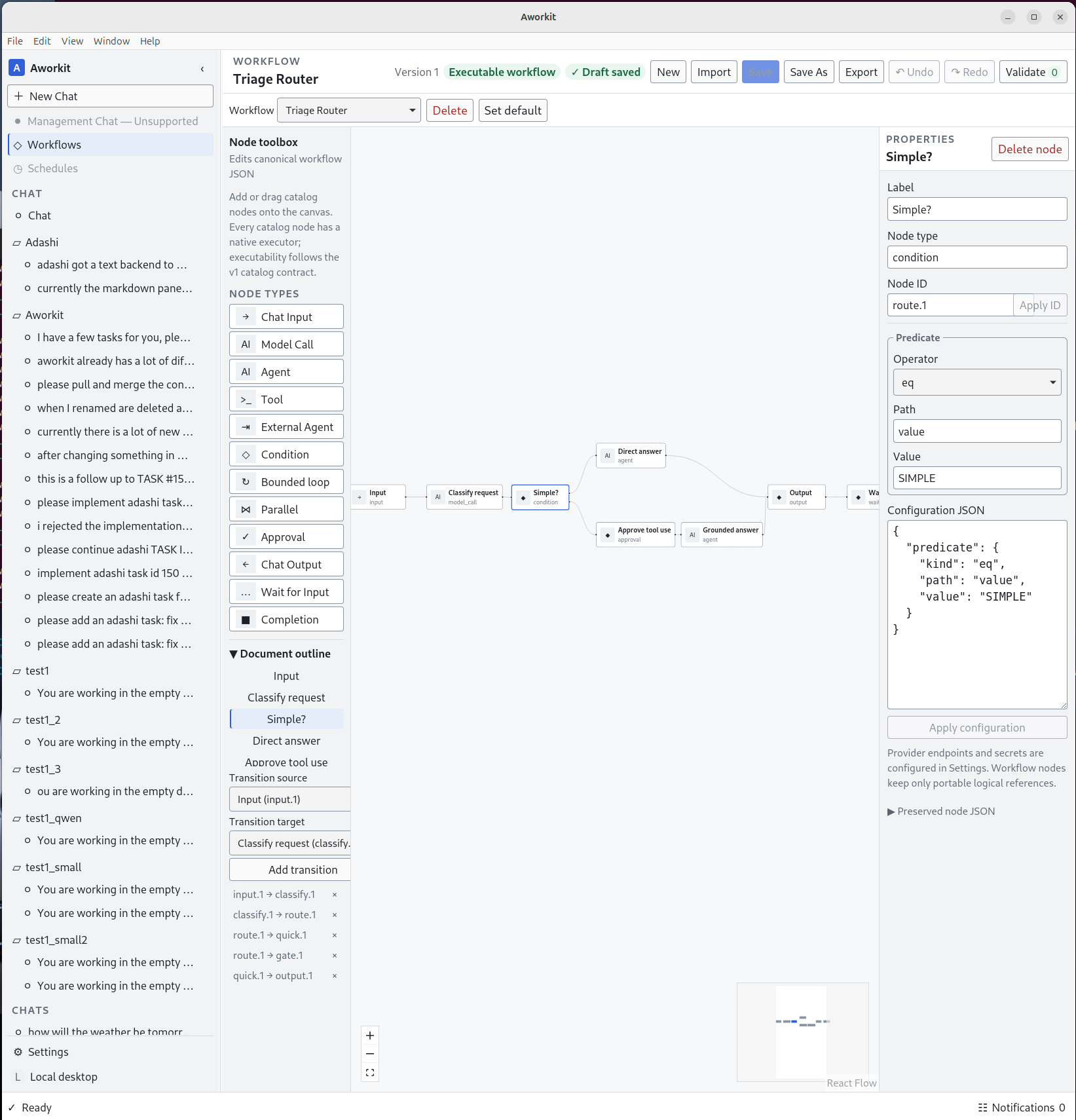Add a Condition node
The height and width of the screenshot is (1120, 1076).
click(286, 454)
